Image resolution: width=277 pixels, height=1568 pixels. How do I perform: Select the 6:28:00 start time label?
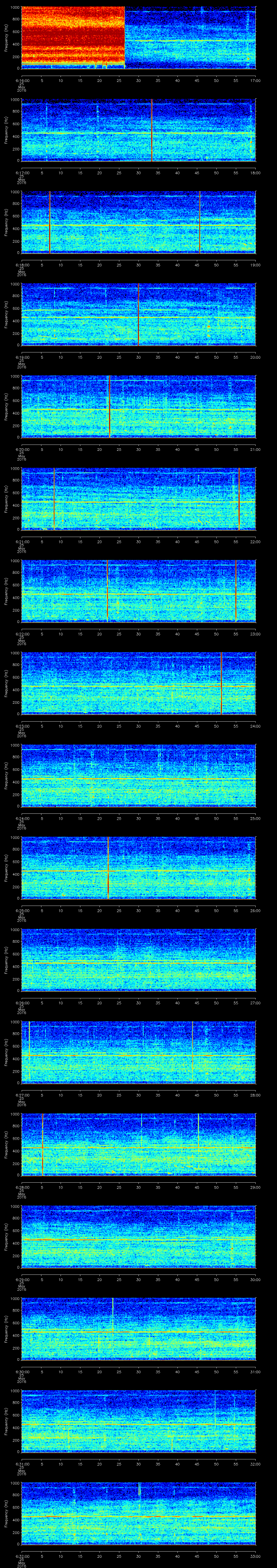tap(22, 1187)
